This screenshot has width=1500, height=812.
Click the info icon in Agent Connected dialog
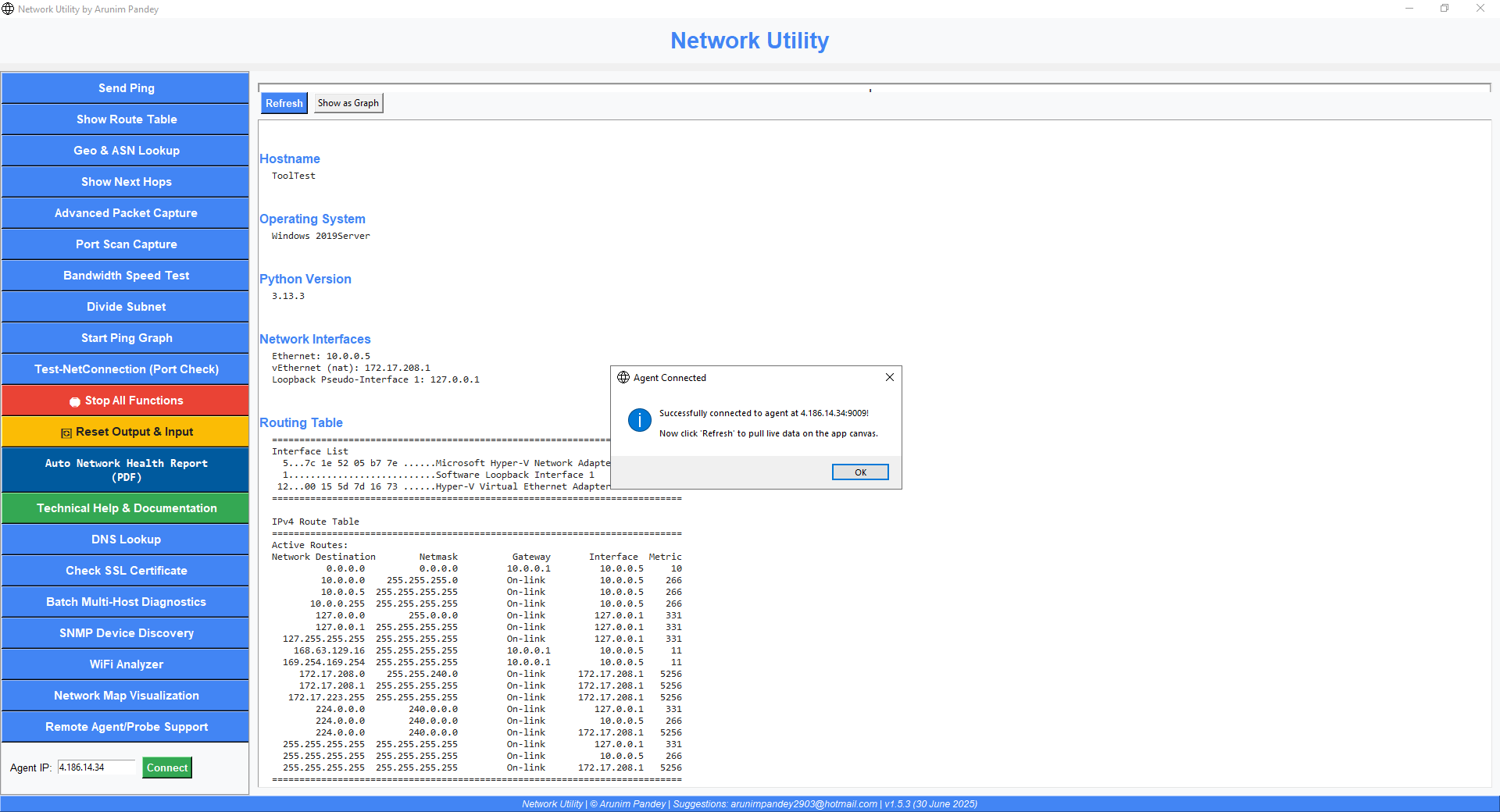click(639, 420)
